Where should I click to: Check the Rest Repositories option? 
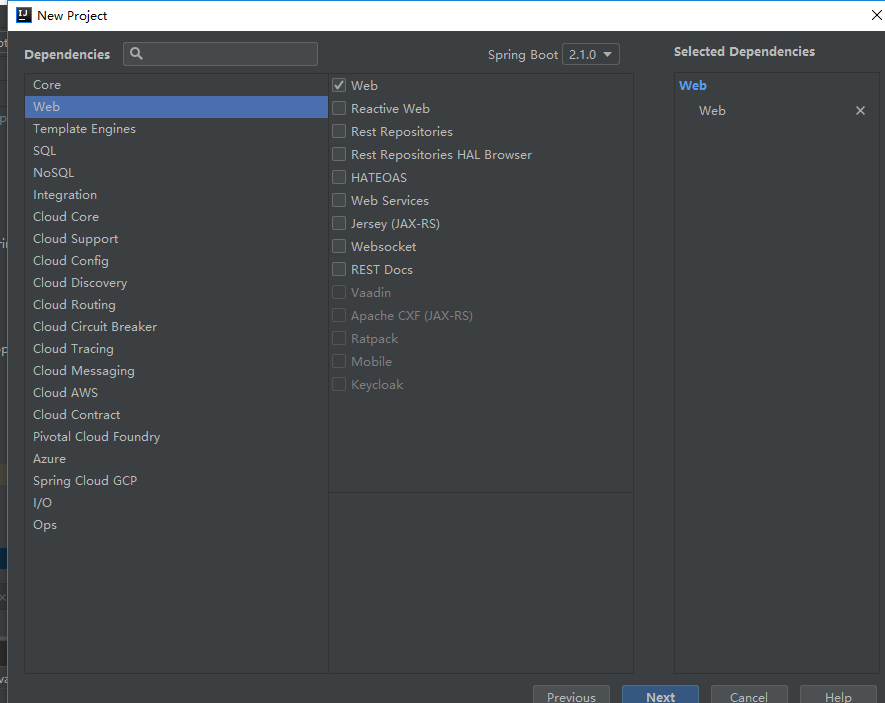[x=339, y=131]
